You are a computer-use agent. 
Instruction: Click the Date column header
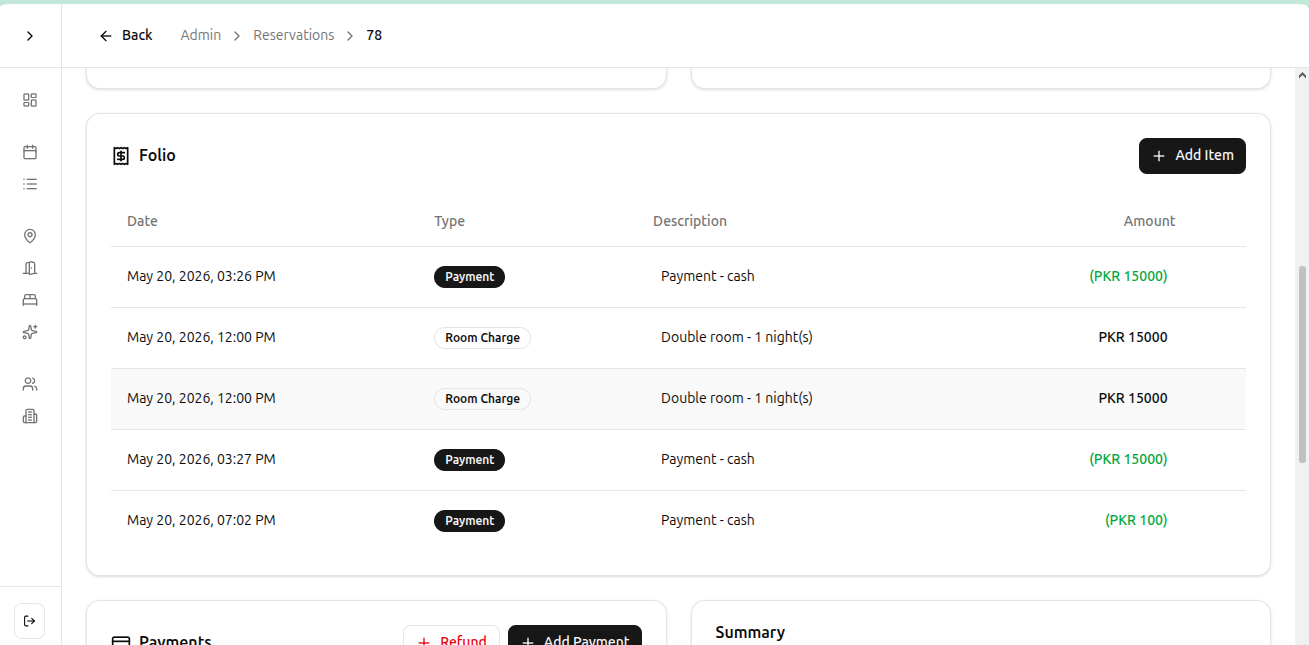pos(142,221)
